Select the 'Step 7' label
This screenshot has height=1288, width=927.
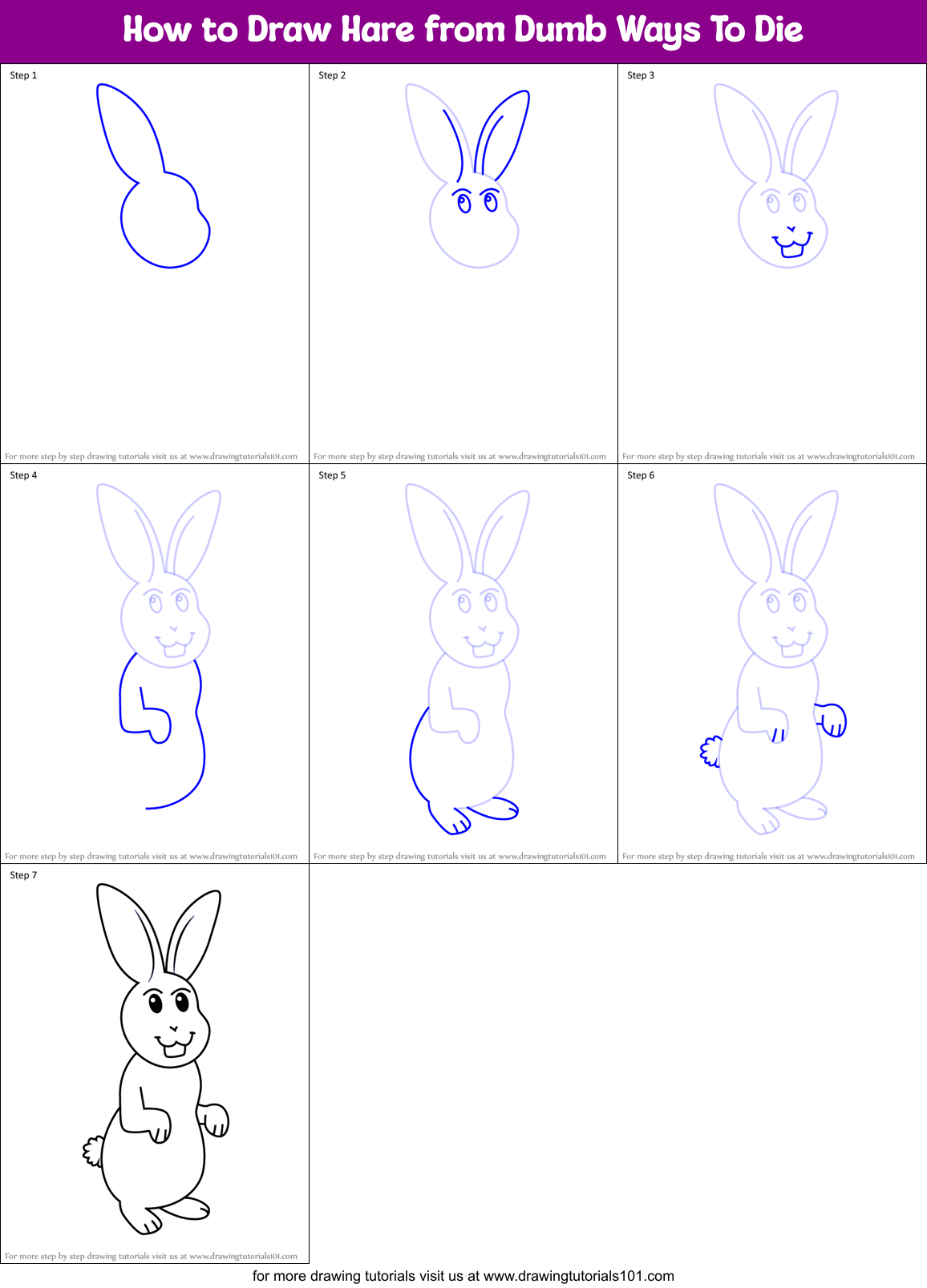(x=23, y=875)
